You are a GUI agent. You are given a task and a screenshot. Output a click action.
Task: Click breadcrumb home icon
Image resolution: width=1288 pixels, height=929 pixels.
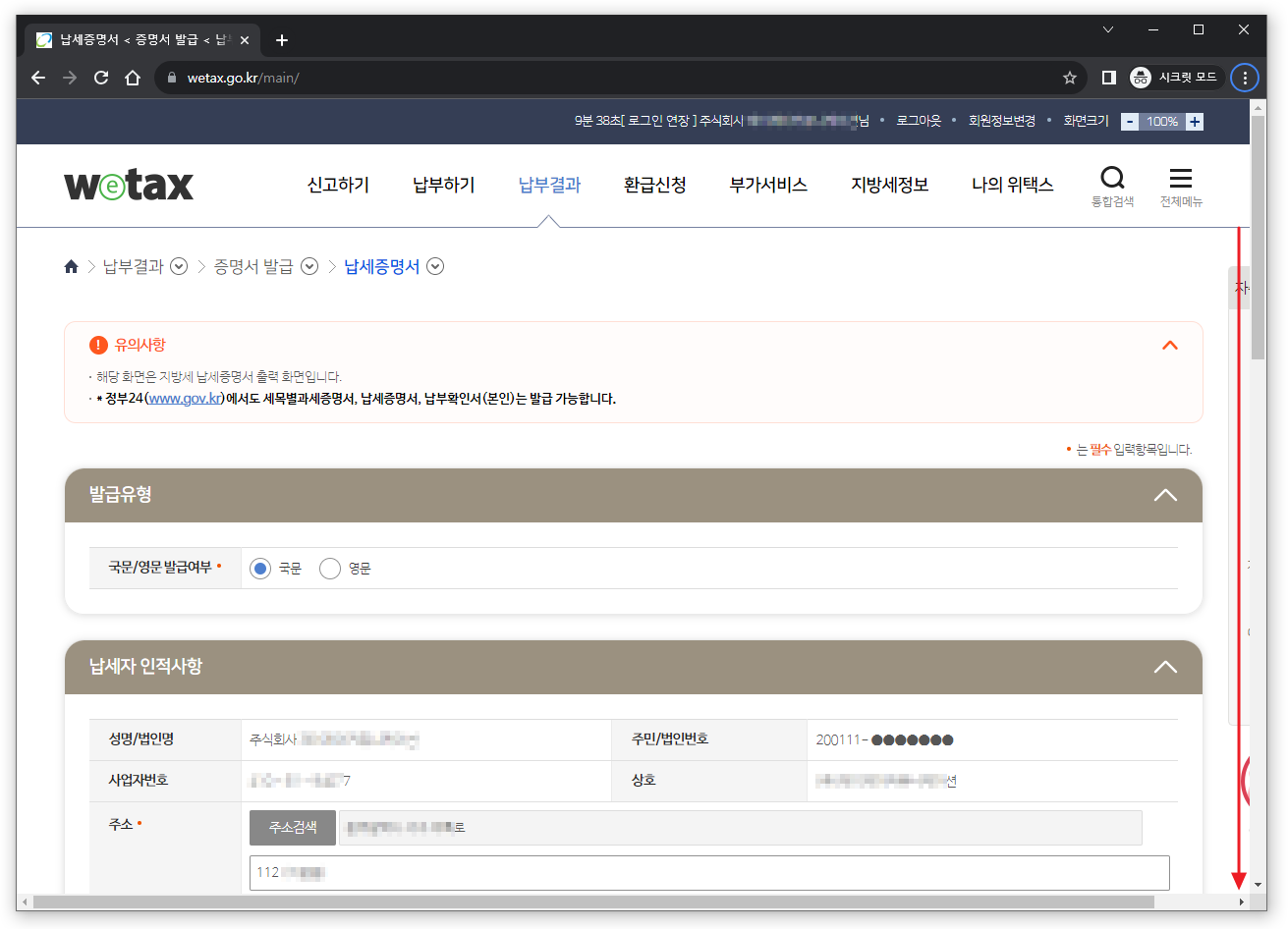pos(71,266)
